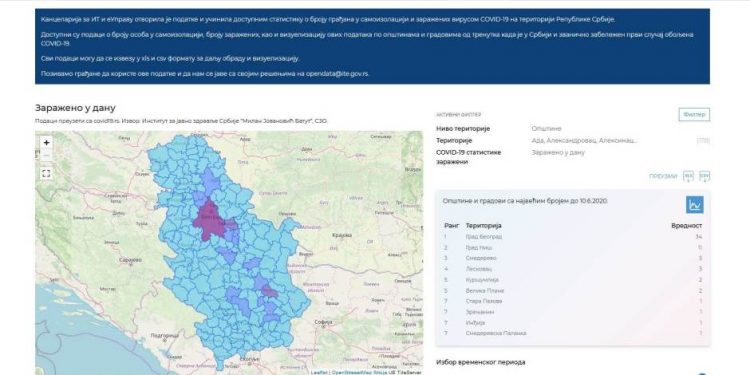Click the Подгорица city label on map
This screenshot has height=375, width=750.
pyautogui.click(x=164, y=336)
